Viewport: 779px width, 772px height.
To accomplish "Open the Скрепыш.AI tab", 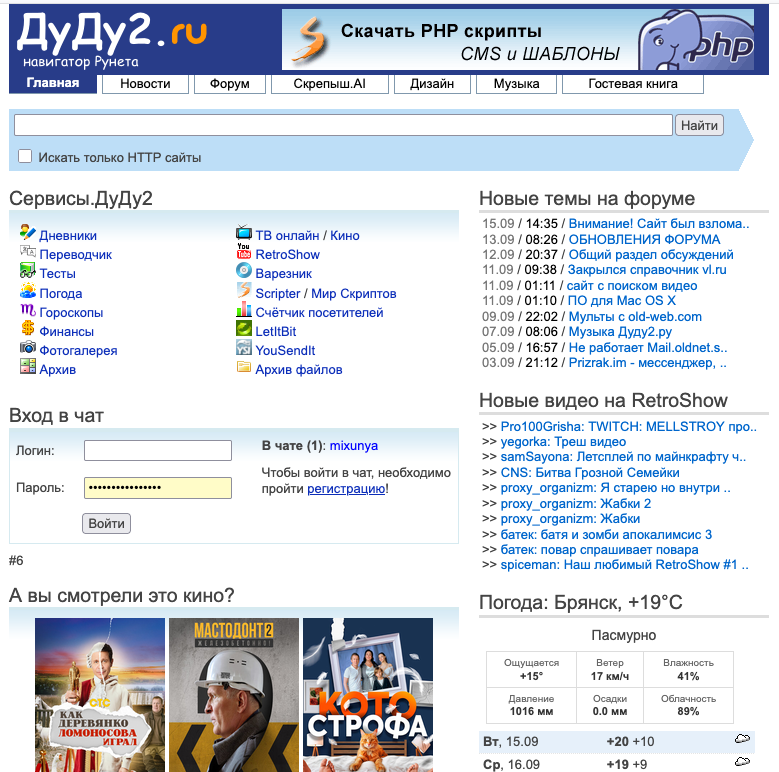I will (x=329, y=83).
